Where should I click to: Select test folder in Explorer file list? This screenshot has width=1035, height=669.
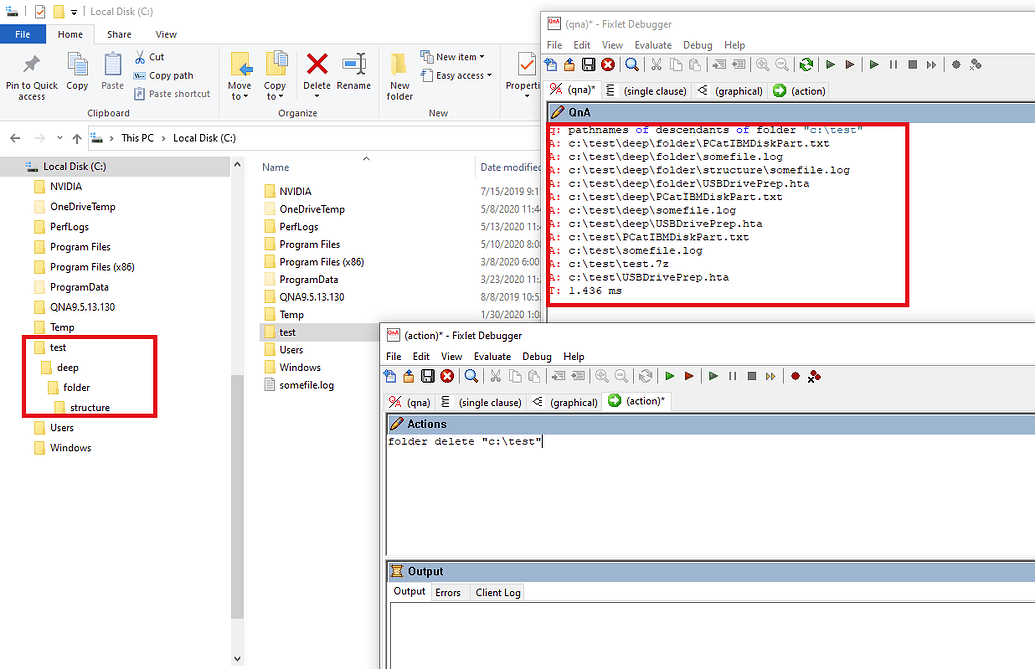(x=287, y=333)
